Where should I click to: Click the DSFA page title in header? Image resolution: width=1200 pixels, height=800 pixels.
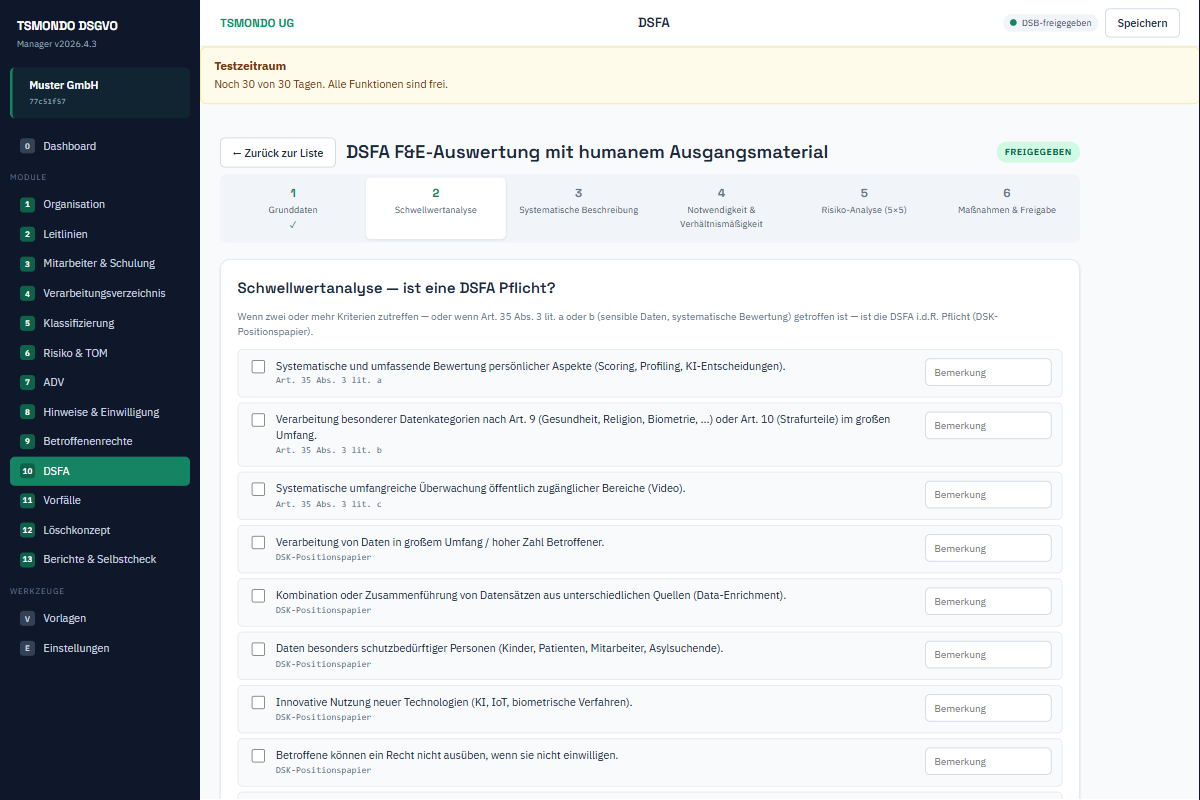(654, 23)
